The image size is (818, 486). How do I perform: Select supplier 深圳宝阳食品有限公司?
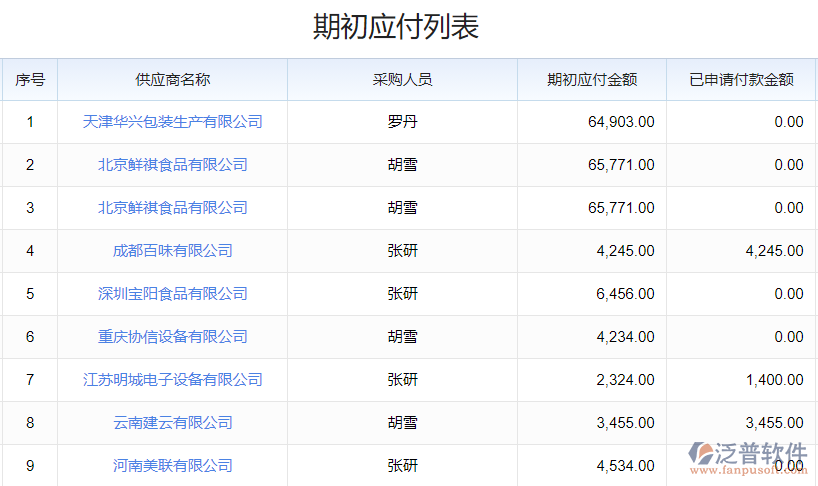172,294
